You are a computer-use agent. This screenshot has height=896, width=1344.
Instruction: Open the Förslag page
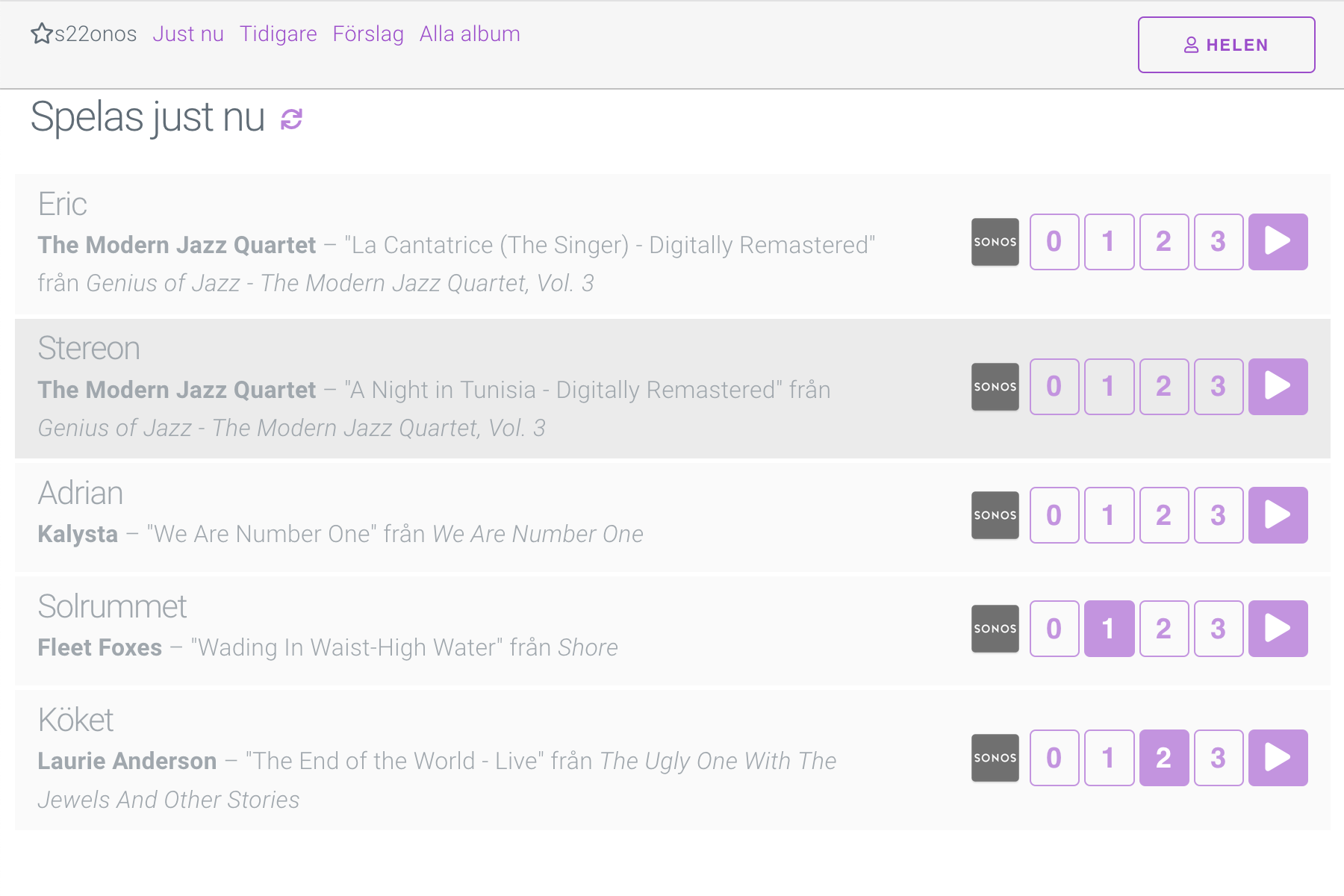point(368,34)
